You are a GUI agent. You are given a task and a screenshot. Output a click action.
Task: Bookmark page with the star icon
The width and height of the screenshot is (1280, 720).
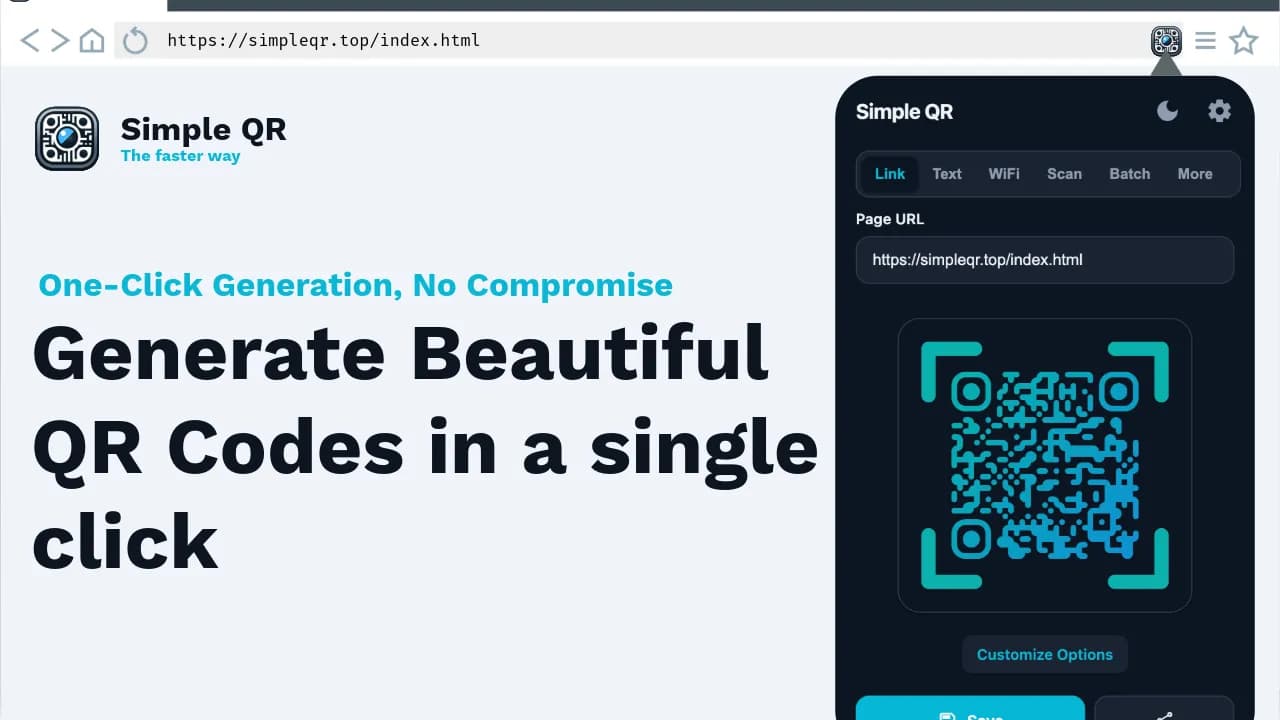(1243, 40)
